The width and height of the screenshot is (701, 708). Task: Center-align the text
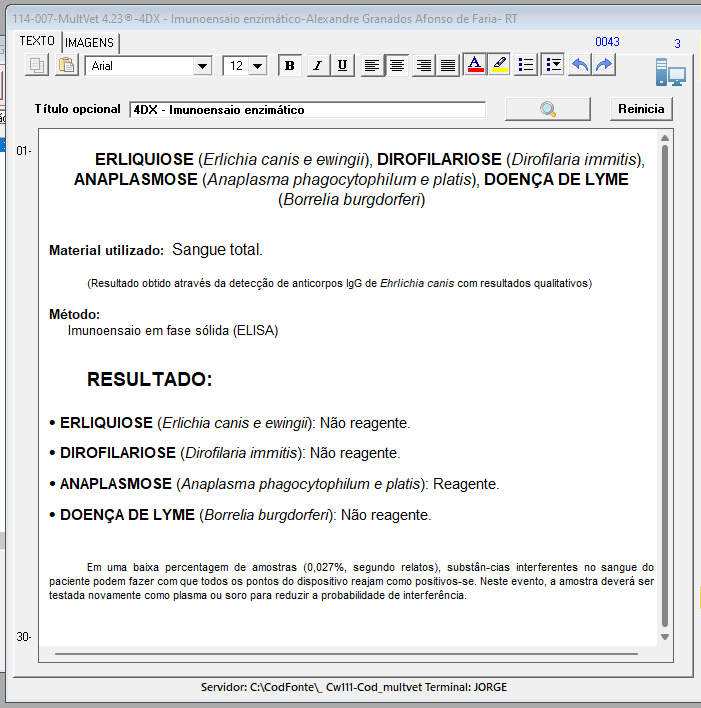tap(397, 65)
